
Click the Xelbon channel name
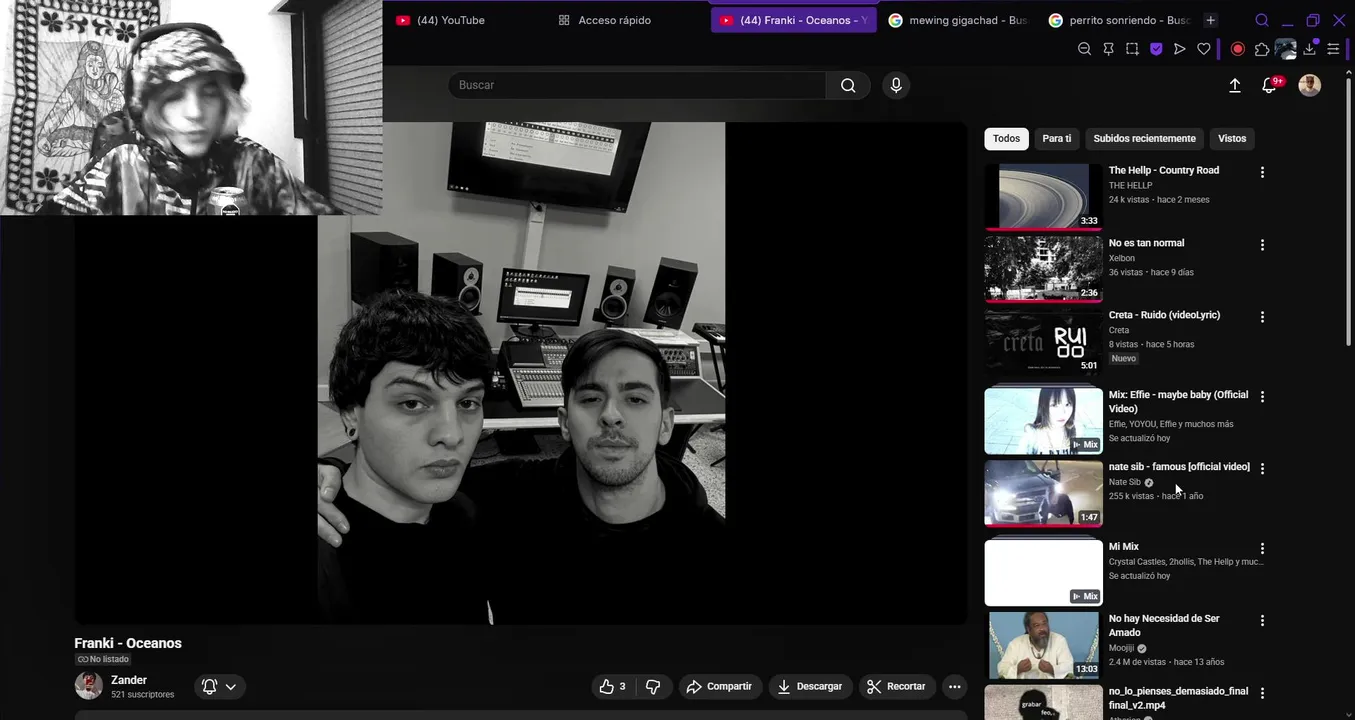1122,258
